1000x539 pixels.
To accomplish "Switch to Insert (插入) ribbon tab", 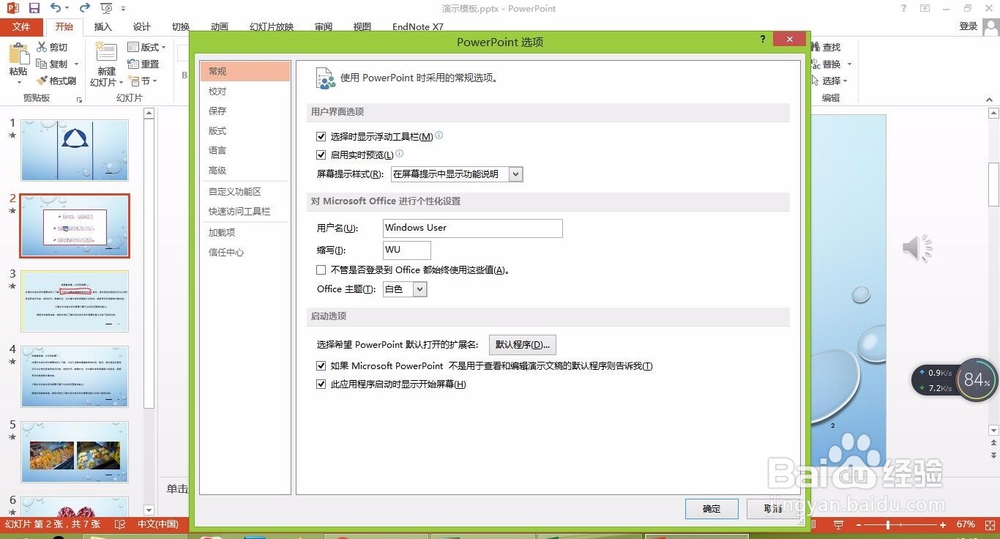I will click(103, 27).
